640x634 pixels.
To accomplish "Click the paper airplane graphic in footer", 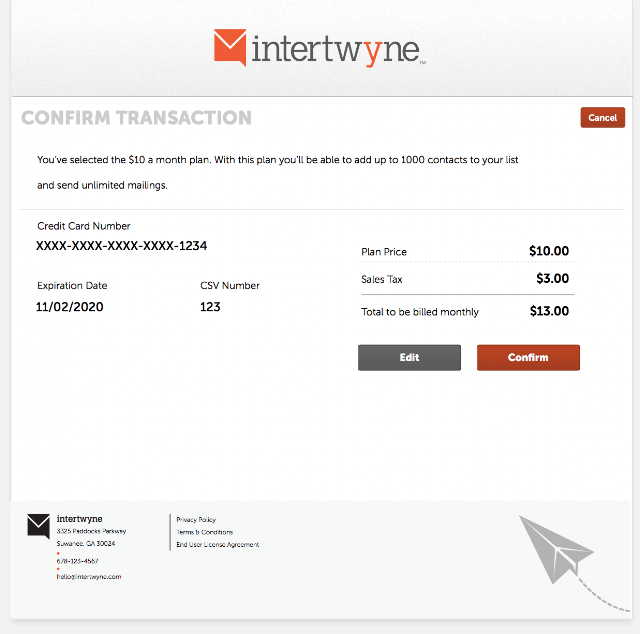I will click(554, 549).
